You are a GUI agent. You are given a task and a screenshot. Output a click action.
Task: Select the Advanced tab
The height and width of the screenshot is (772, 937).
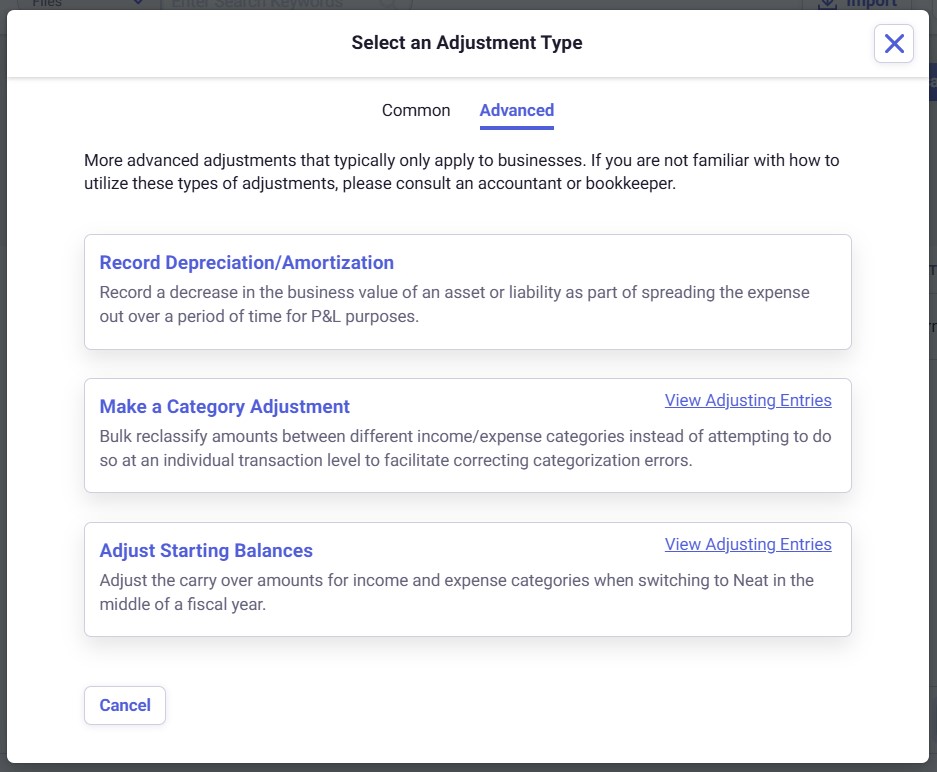pyautogui.click(x=516, y=111)
